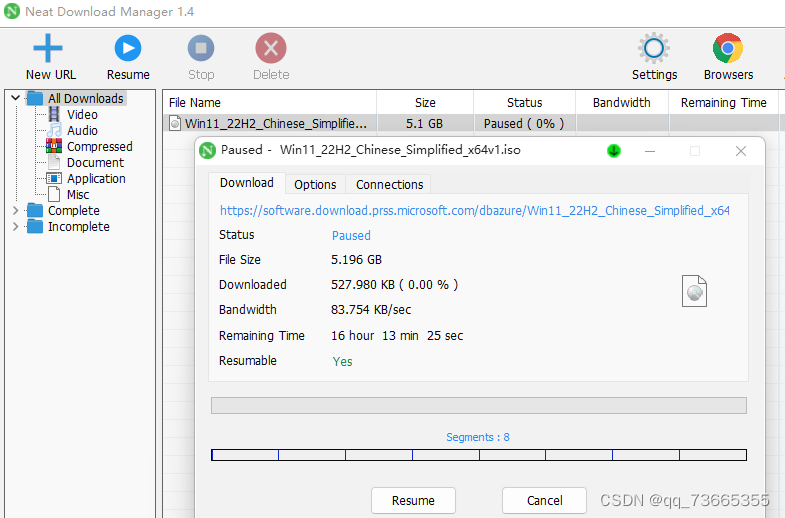Click the ISO file icon in dialog
This screenshot has width=785, height=518.
click(x=694, y=291)
